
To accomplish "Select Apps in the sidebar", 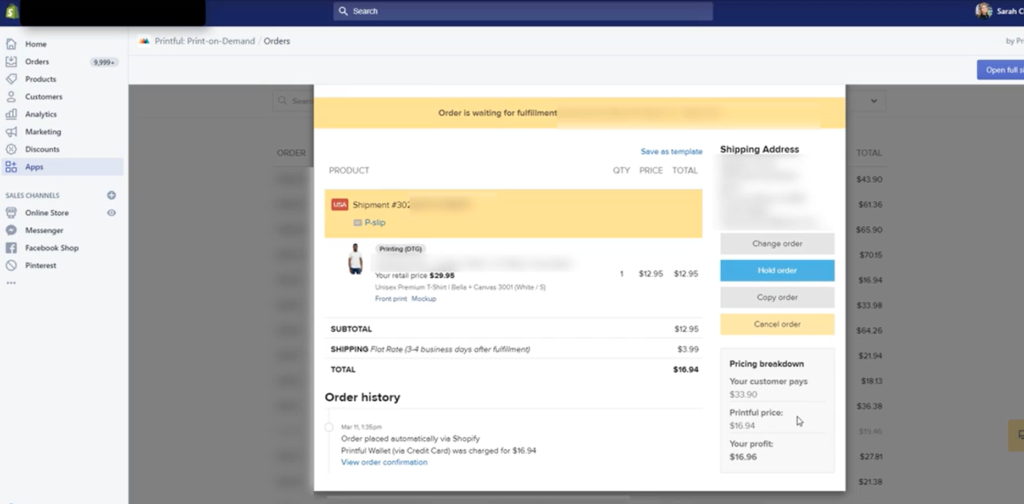I will pos(34,167).
